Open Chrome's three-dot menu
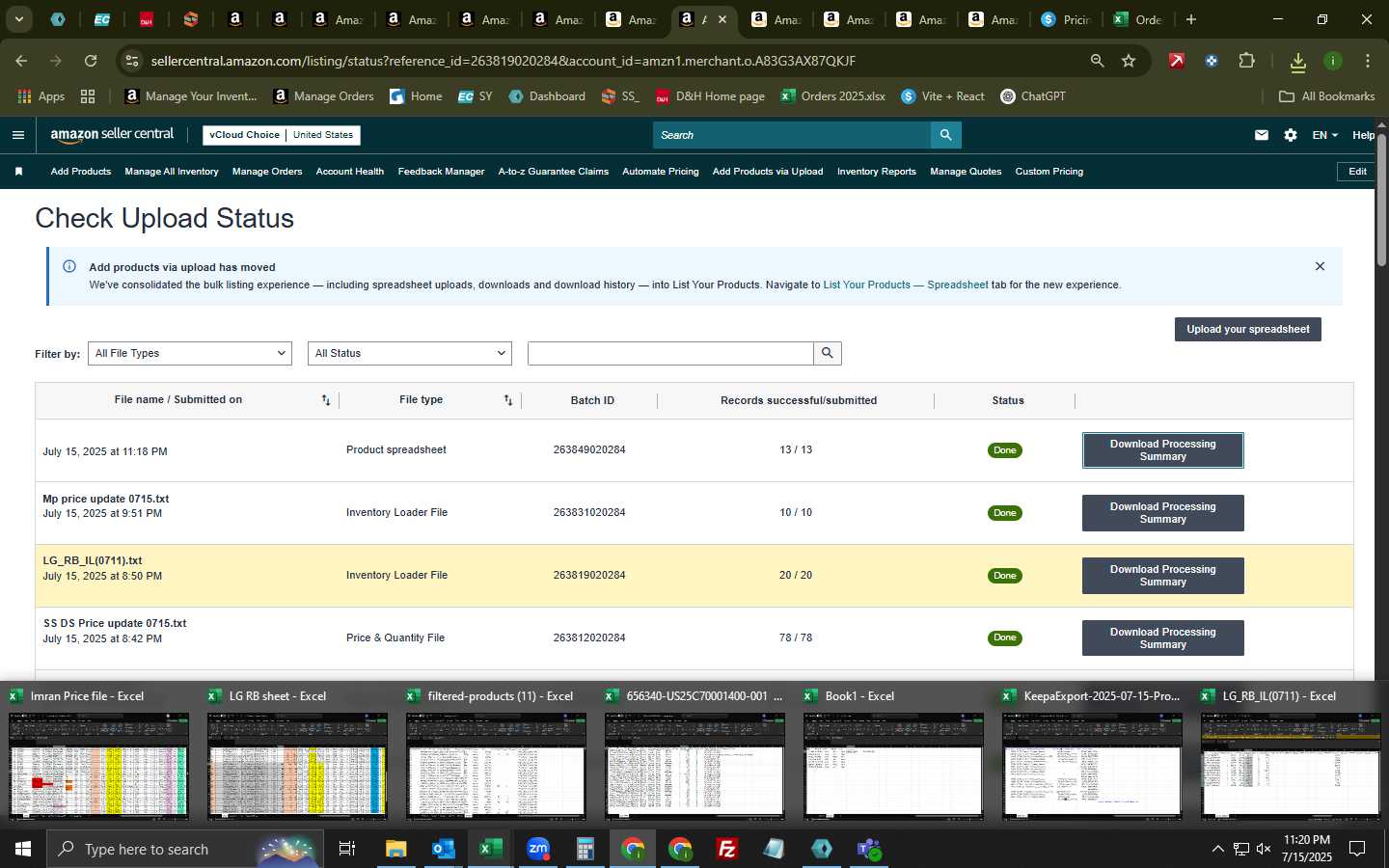Image resolution: width=1389 pixels, height=868 pixels. click(x=1367, y=61)
